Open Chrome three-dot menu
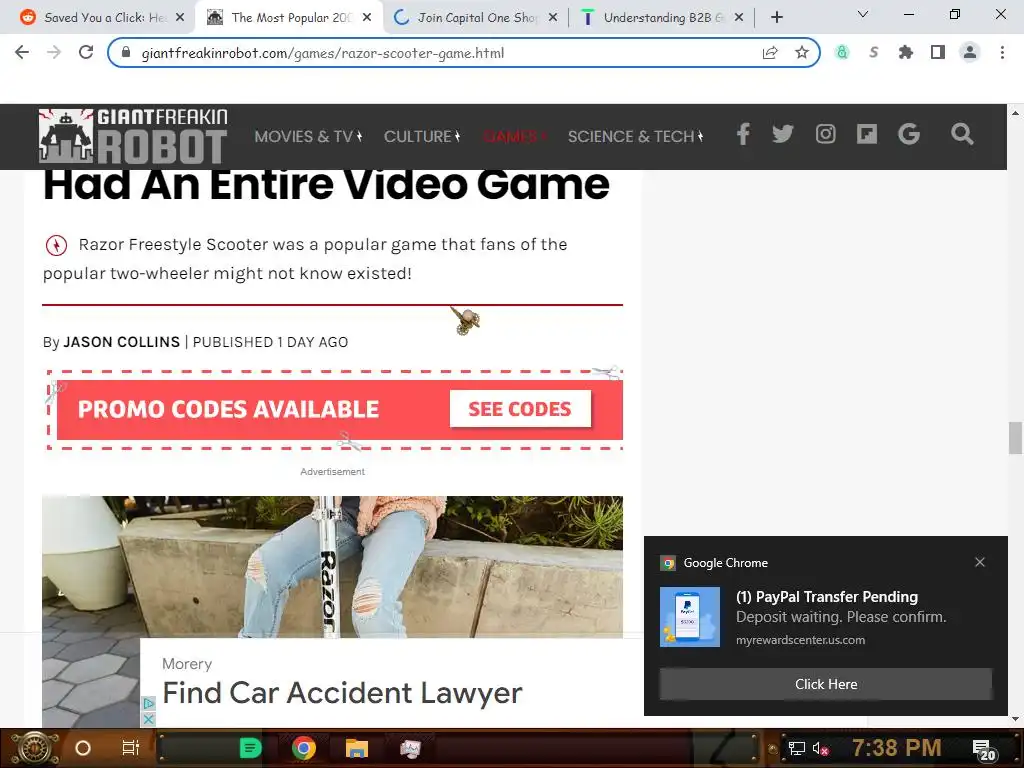Screen dimensions: 1024x768 [1002, 52]
